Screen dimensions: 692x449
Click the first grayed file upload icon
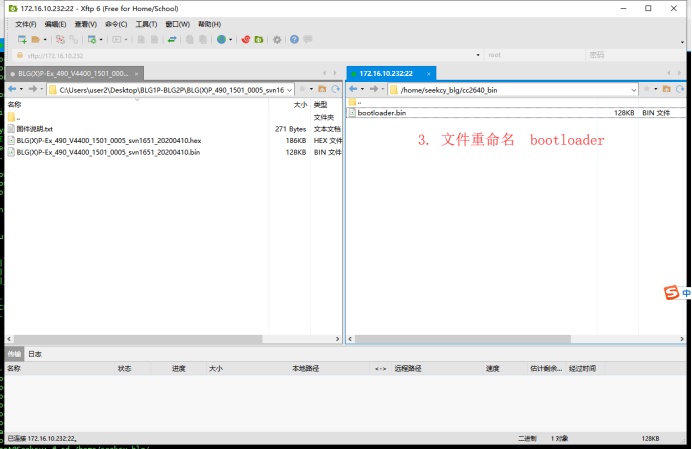point(141,40)
